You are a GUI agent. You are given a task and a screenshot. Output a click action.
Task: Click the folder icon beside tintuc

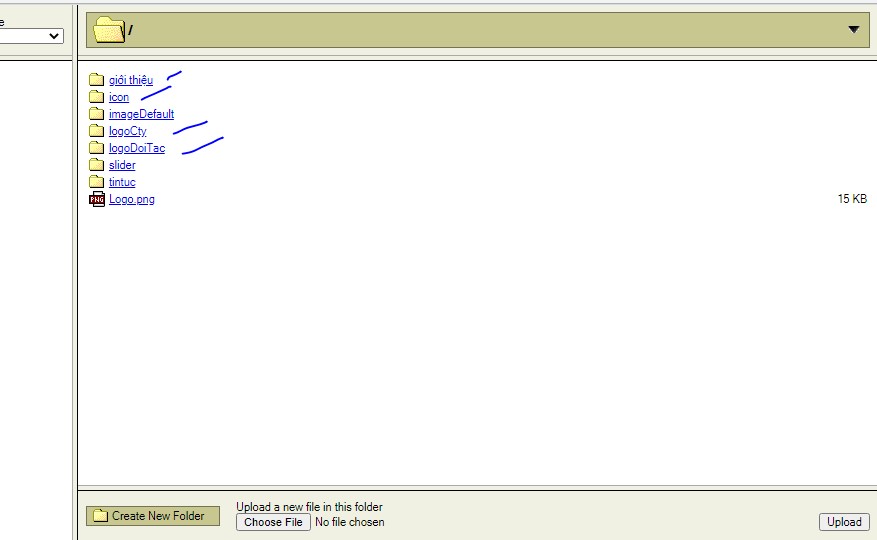point(96,181)
